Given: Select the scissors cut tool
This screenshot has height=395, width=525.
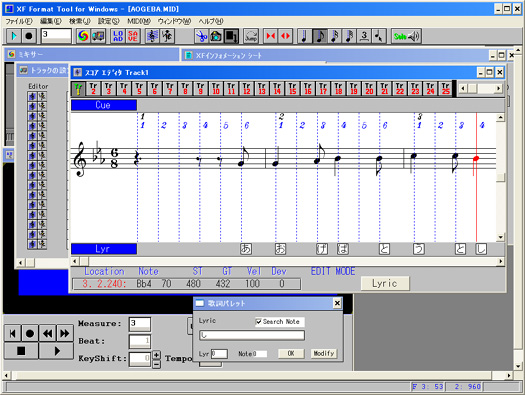Looking at the screenshot, I should click(201, 36).
